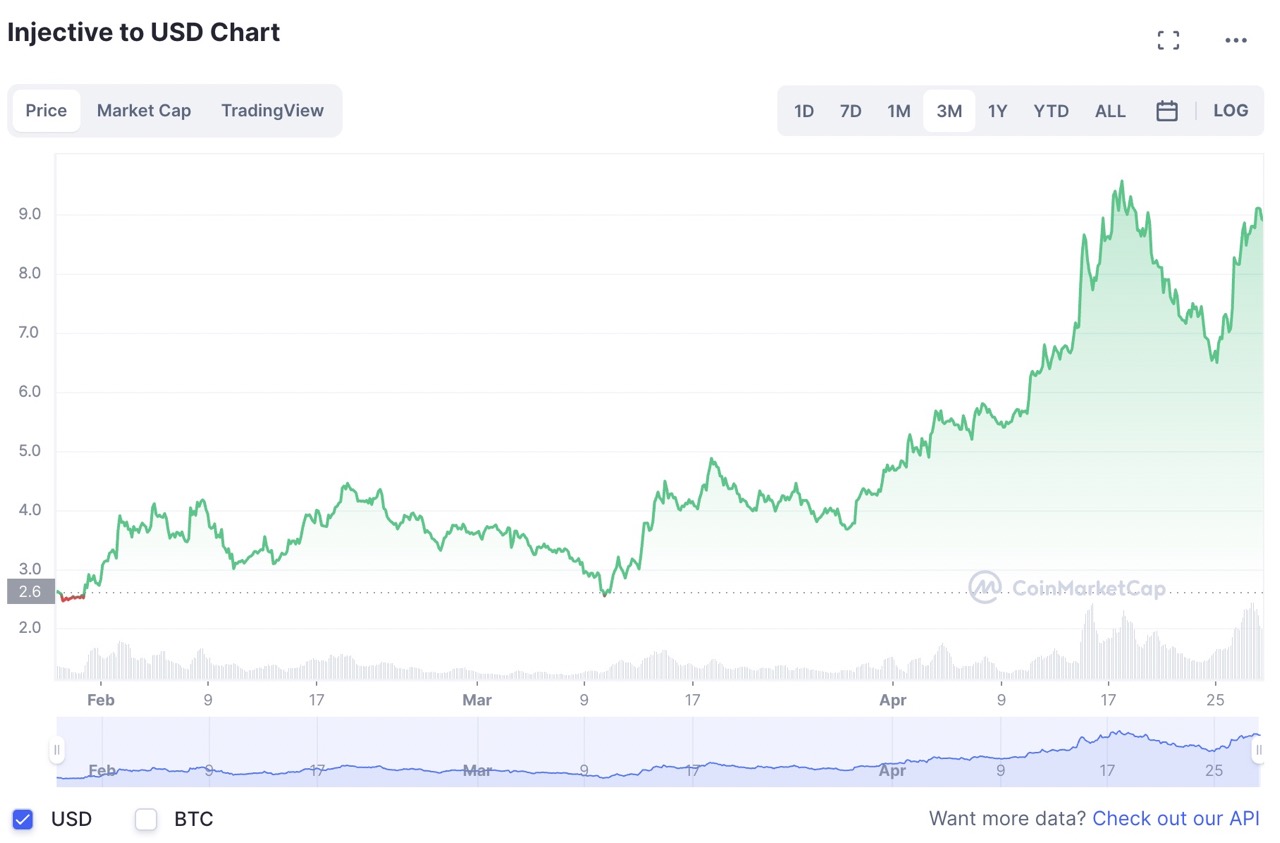
Task: Select the Price tab
Action: 46,111
